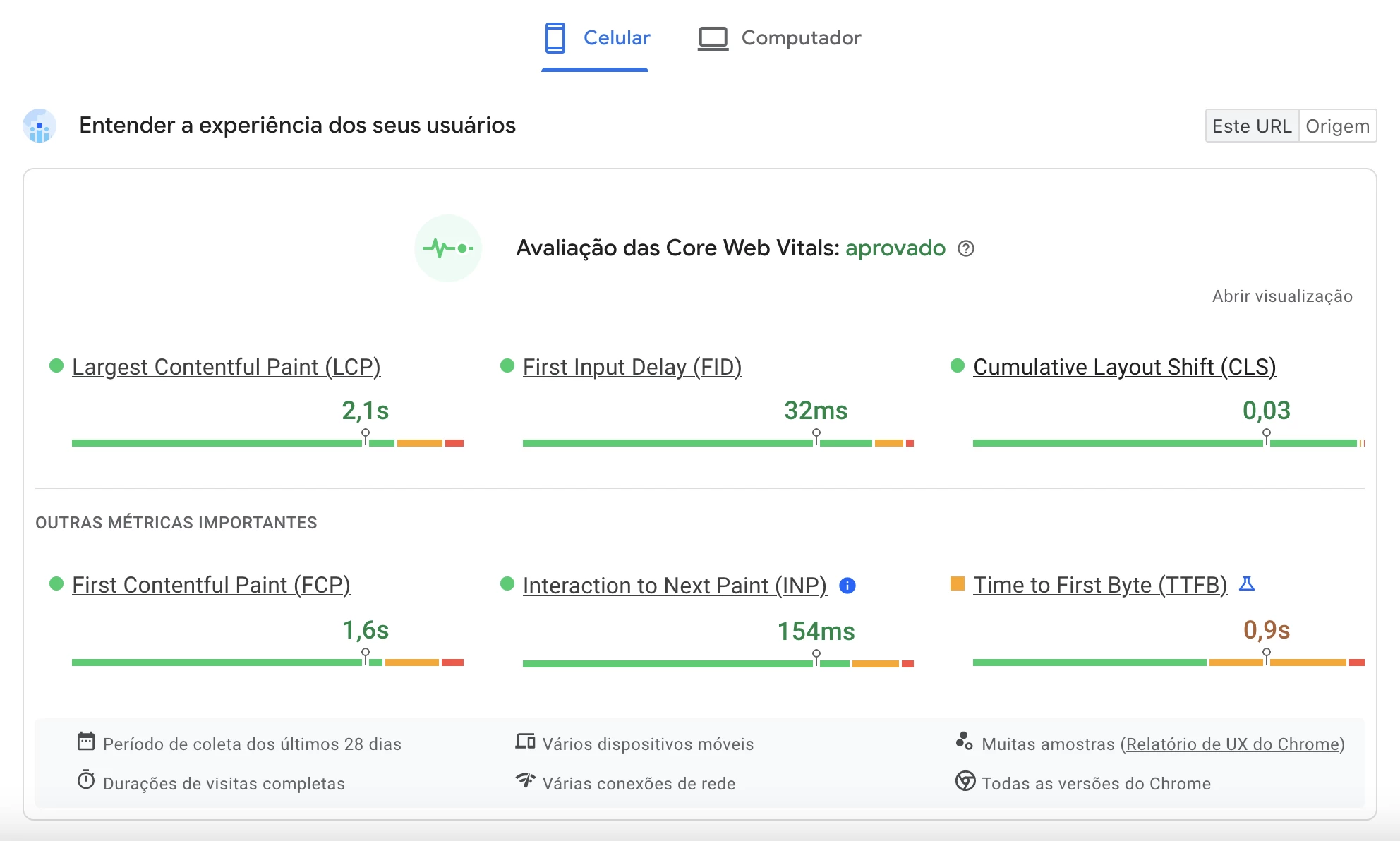The image size is (1400, 841).
Task: Click OUTRAS MÉTRICAS IMPORTANTES heading
Action: click(x=176, y=523)
